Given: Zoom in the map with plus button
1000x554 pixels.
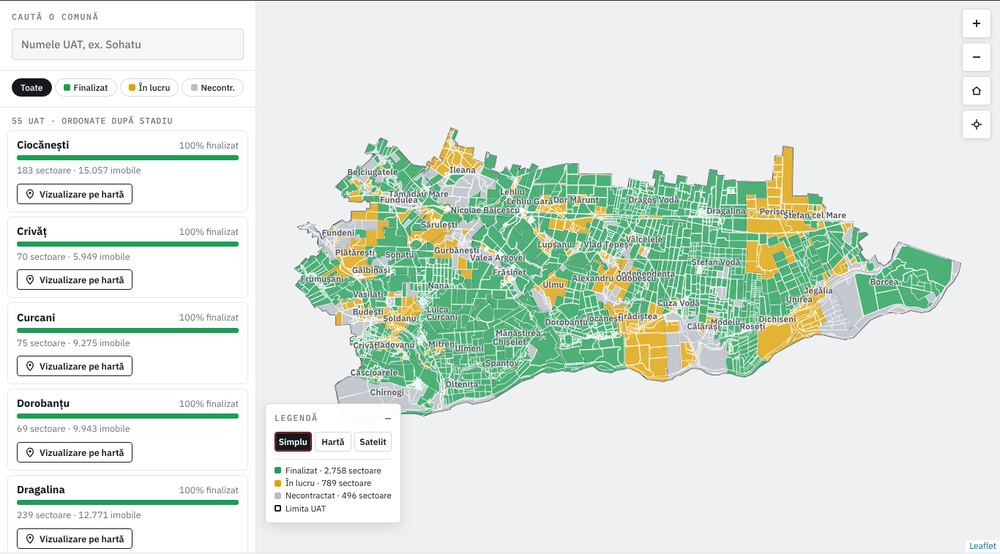Looking at the screenshot, I should click(x=976, y=24).
